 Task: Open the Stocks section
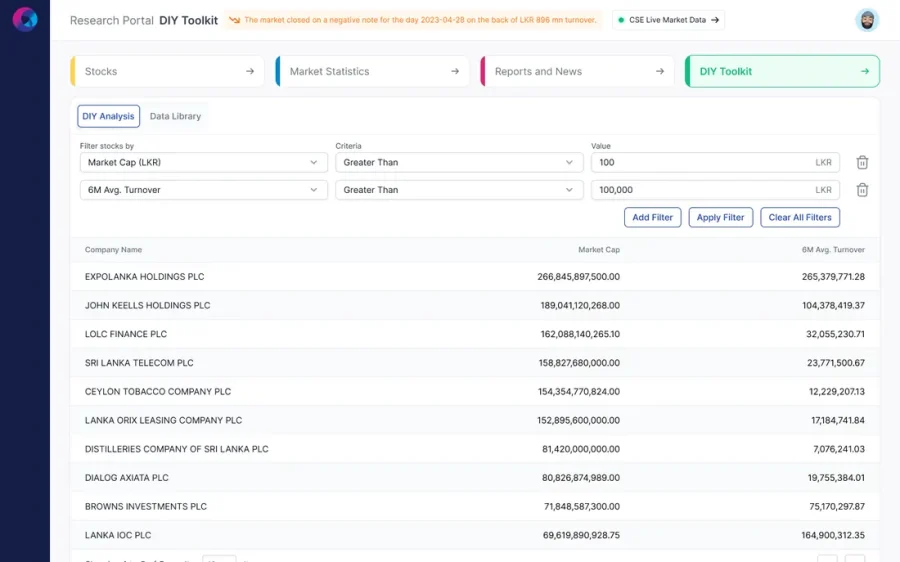pos(167,71)
